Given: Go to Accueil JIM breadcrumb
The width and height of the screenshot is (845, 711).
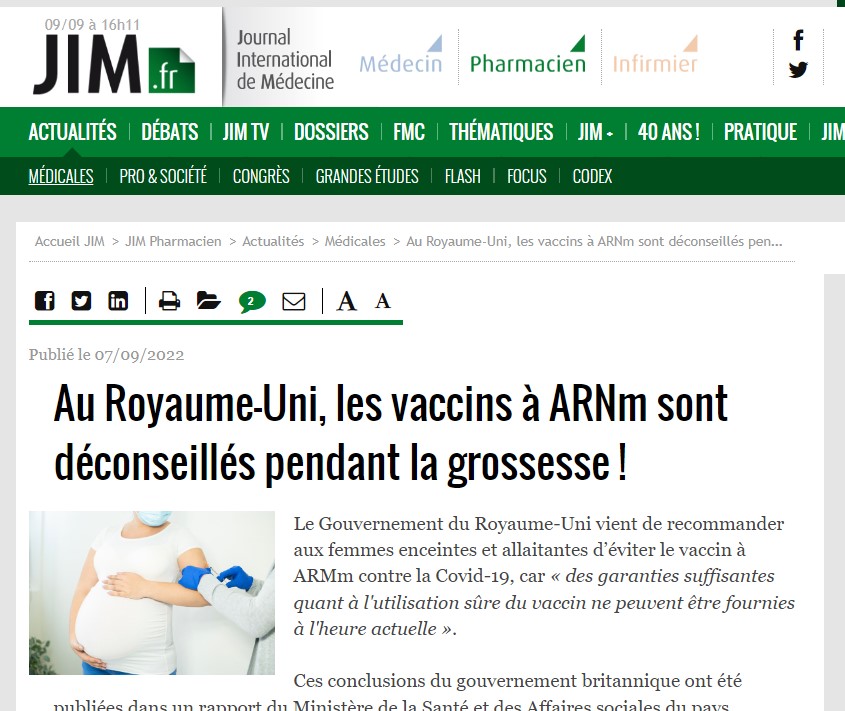Looking at the screenshot, I should point(70,241).
